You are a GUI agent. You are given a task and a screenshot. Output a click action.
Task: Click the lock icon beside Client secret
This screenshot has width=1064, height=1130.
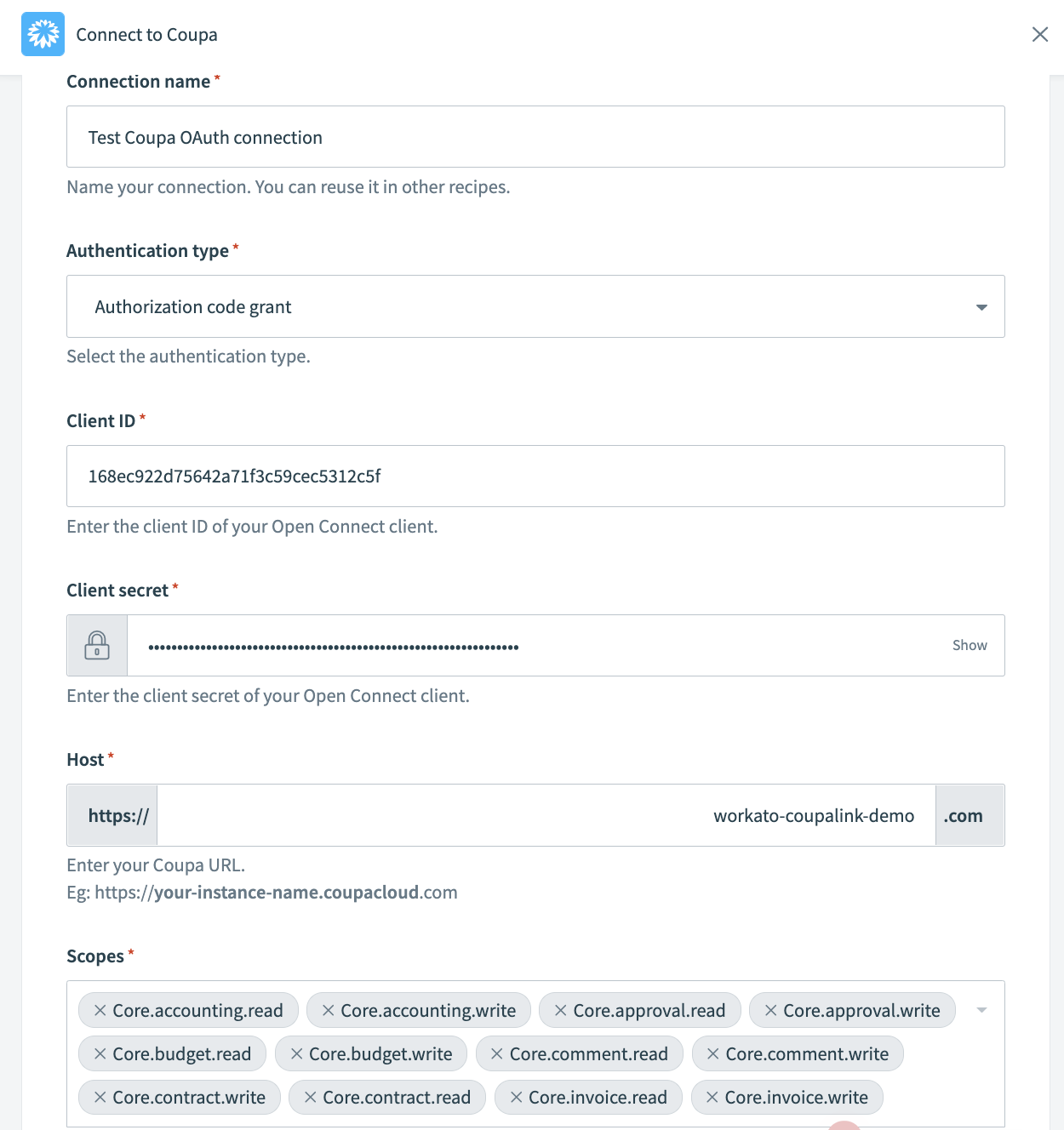(x=96, y=645)
